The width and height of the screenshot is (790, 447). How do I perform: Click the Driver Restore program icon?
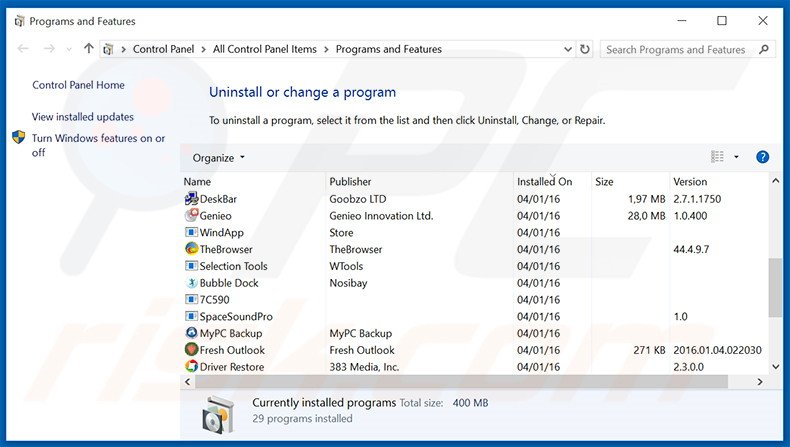click(191, 366)
